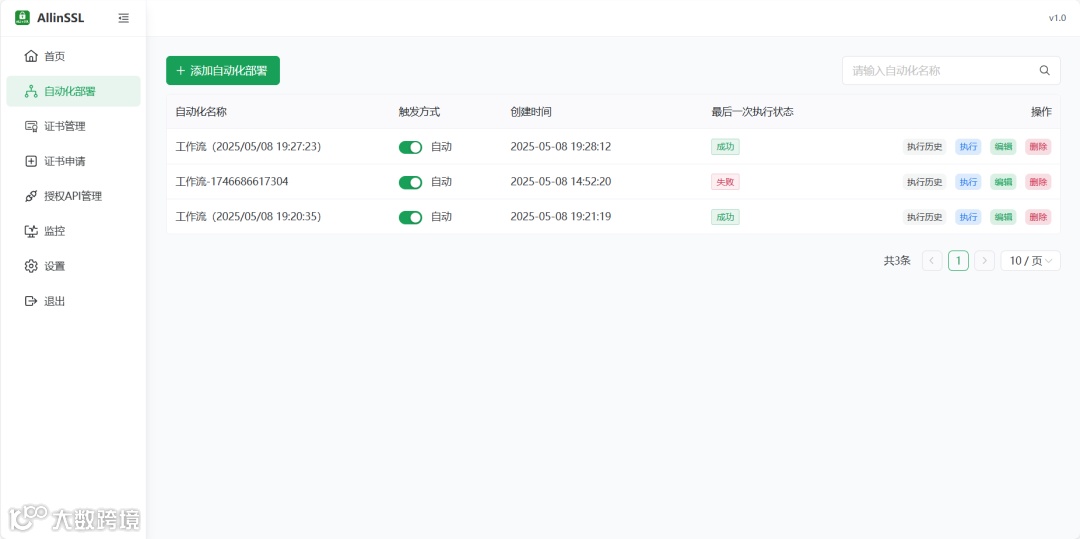
Task: Click the 操作 column header
Action: click(1041, 112)
